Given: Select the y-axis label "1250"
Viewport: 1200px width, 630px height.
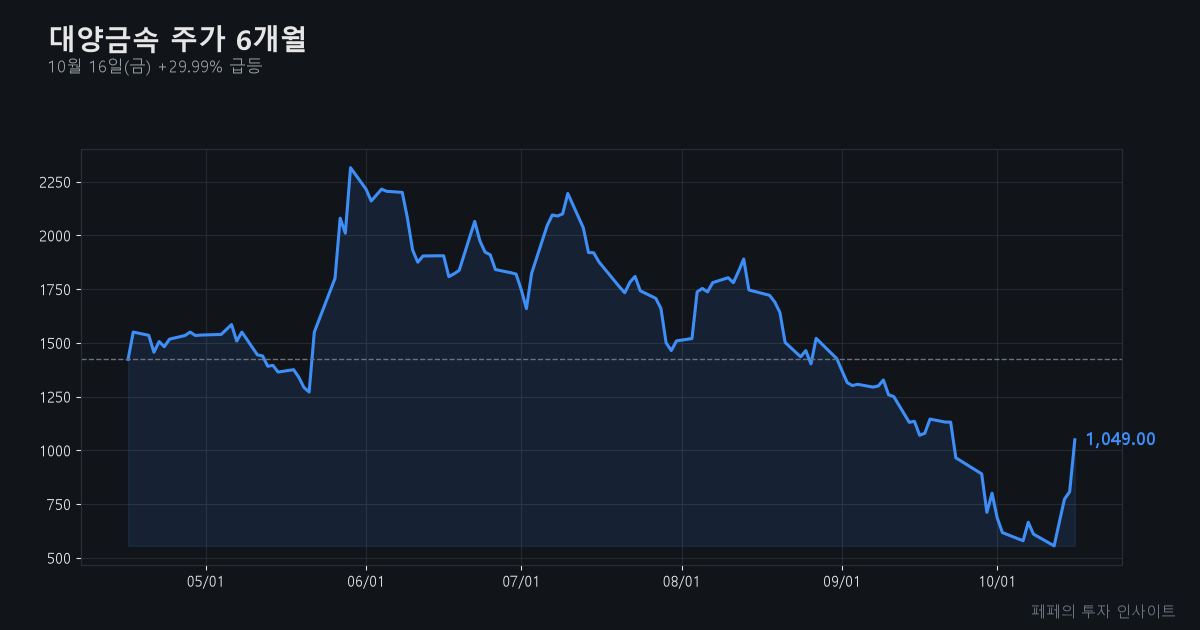Looking at the screenshot, I should (x=54, y=397).
